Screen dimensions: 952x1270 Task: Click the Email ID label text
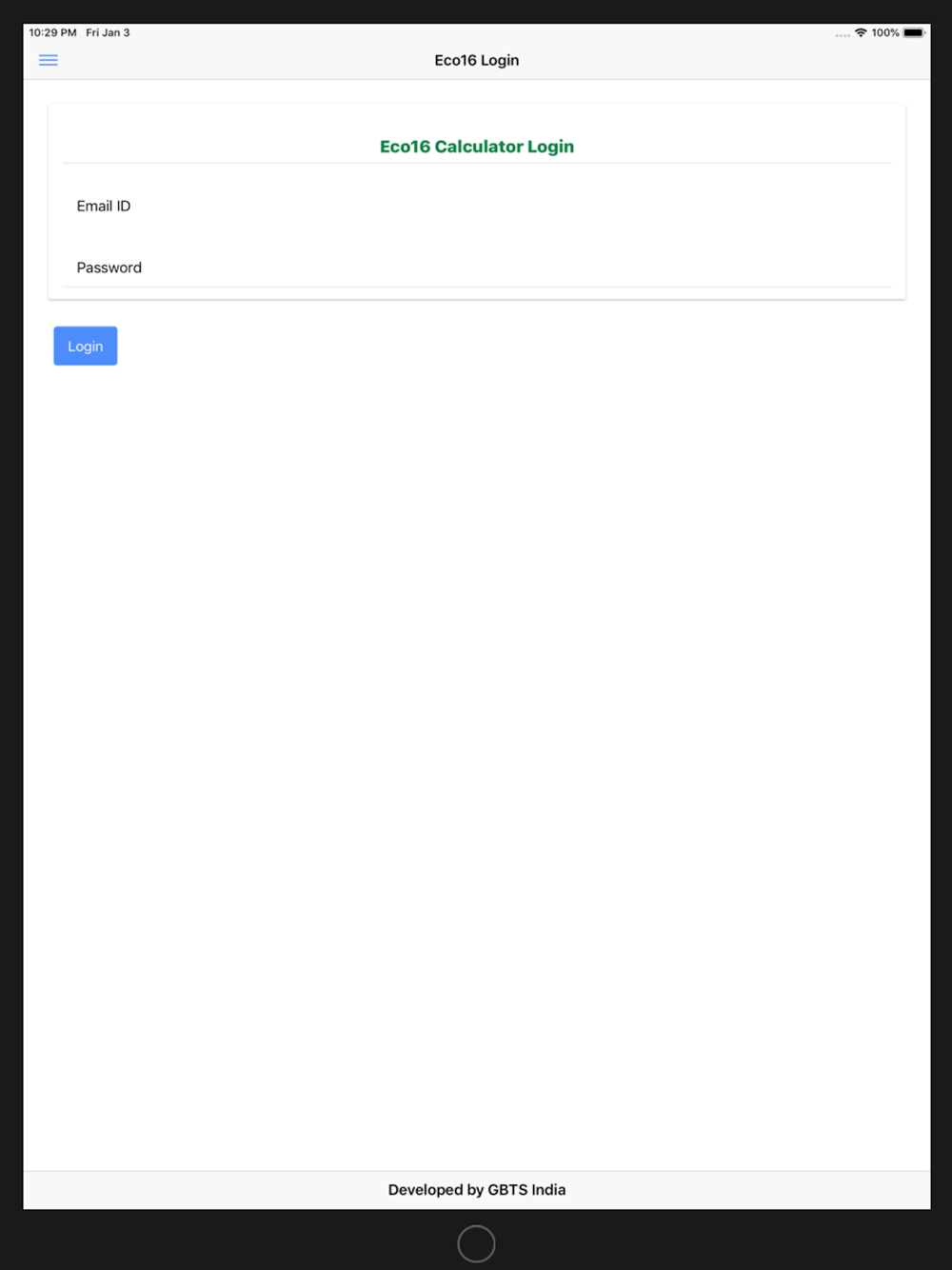104,206
